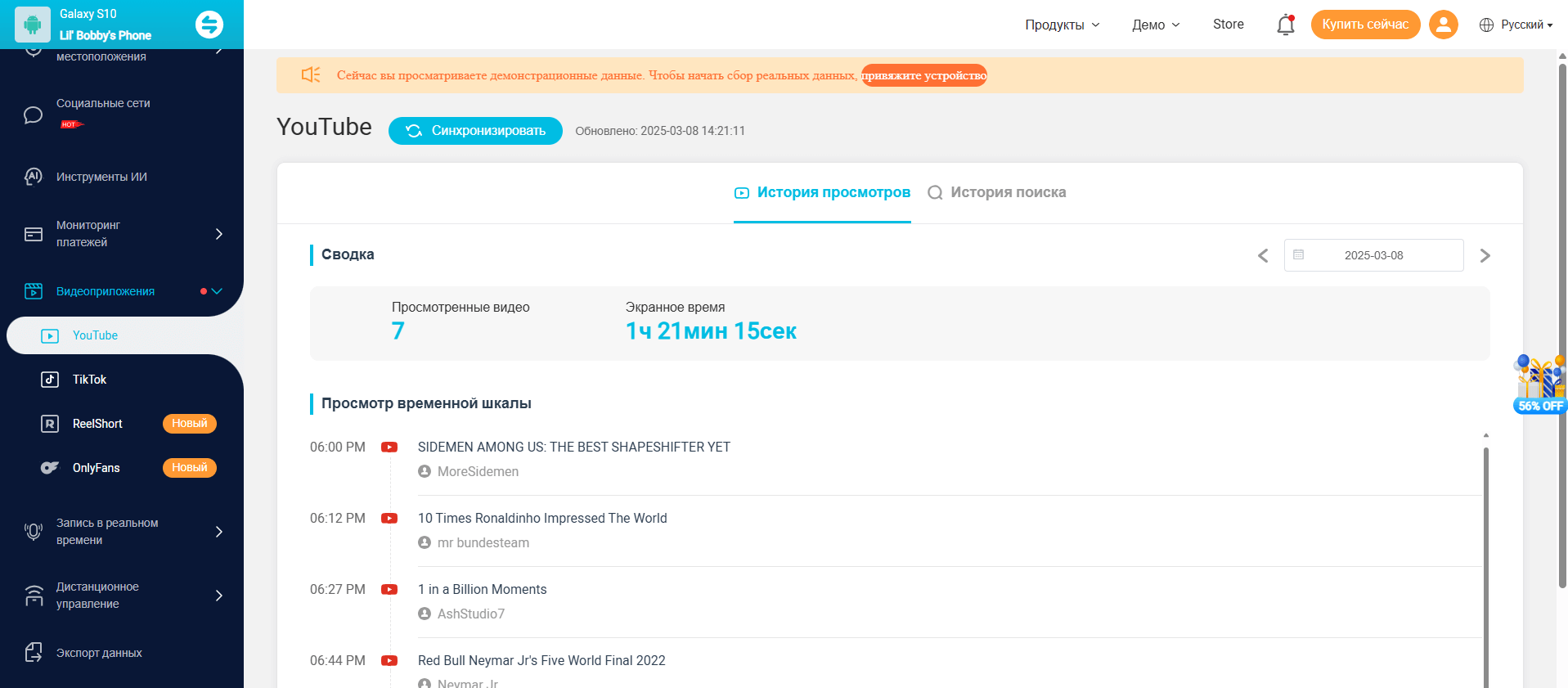Image resolution: width=1568 pixels, height=688 pixels.
Task: Click the date field showing 2025-03-08
Action: tap(1373, 255)
